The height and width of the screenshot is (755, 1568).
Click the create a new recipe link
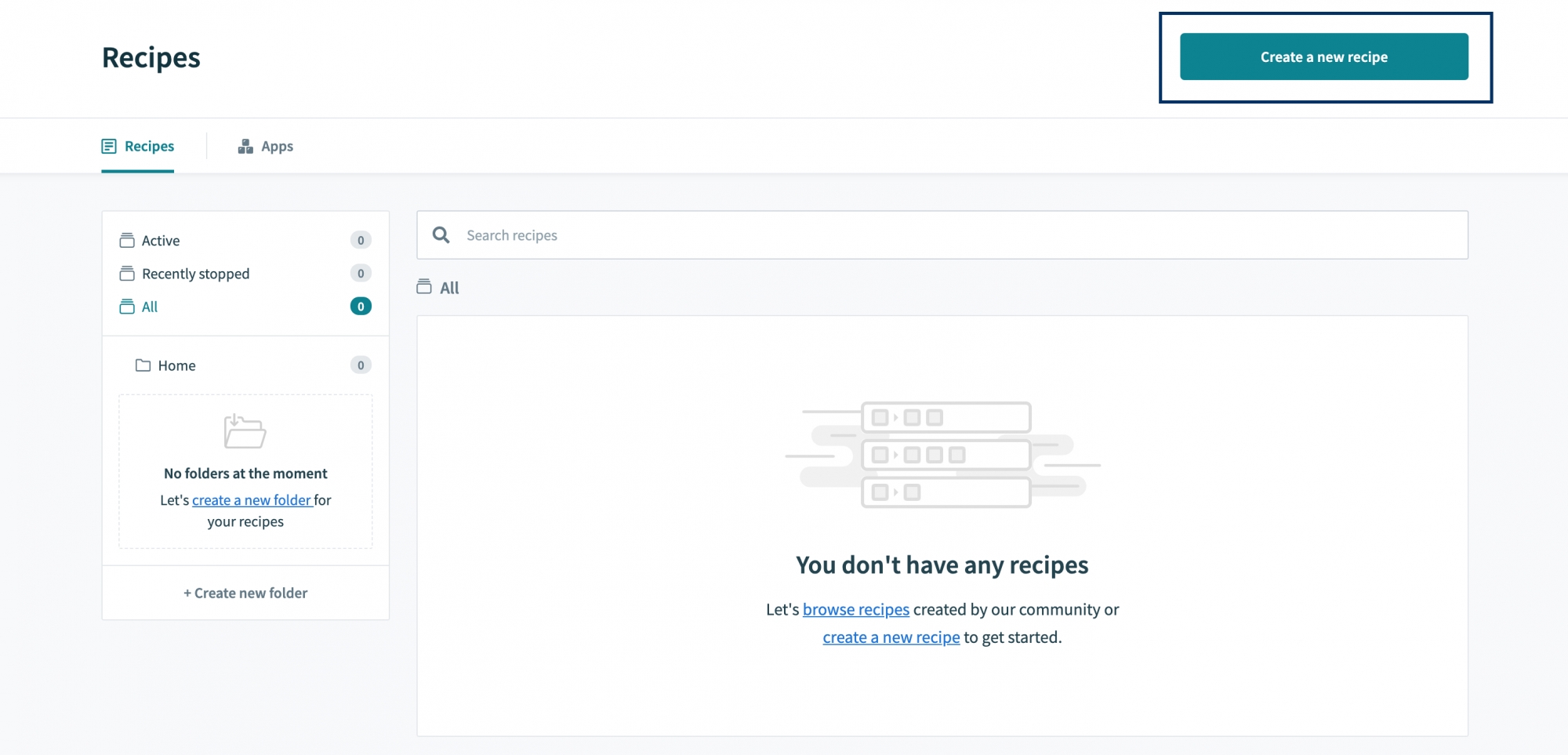tap(891, 637)
